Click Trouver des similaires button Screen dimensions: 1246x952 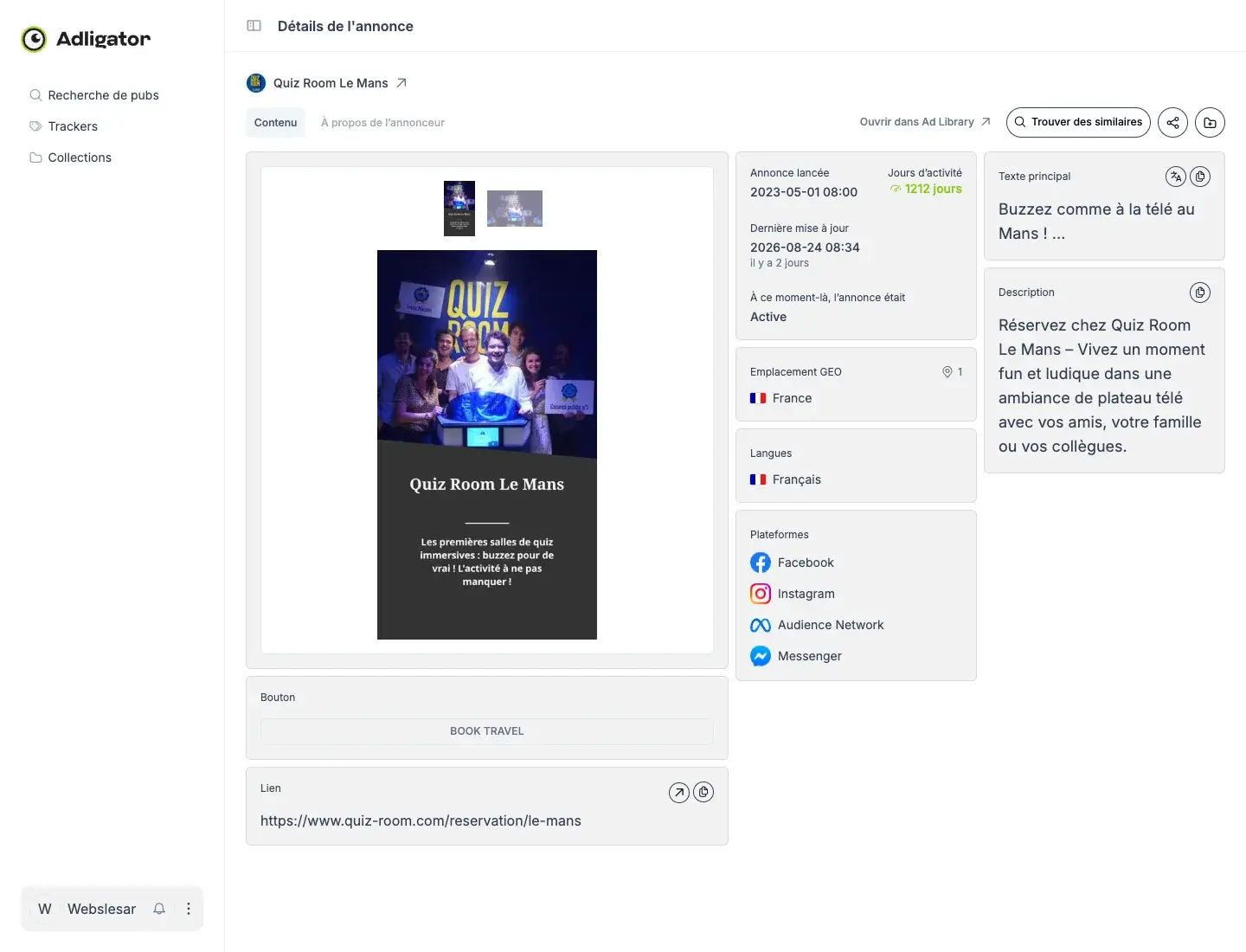(1078, 122)
